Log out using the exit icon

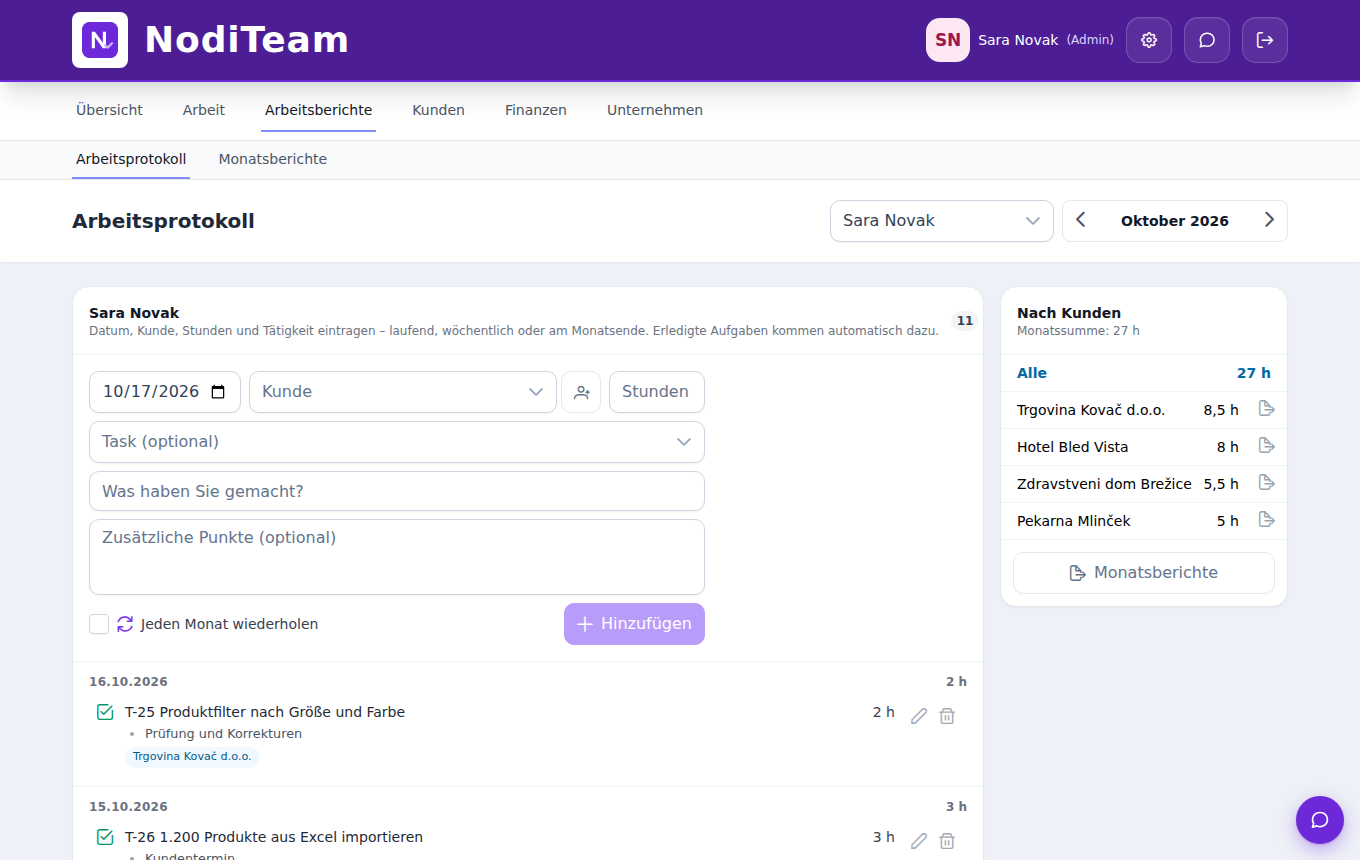(x=1265, y=40)
